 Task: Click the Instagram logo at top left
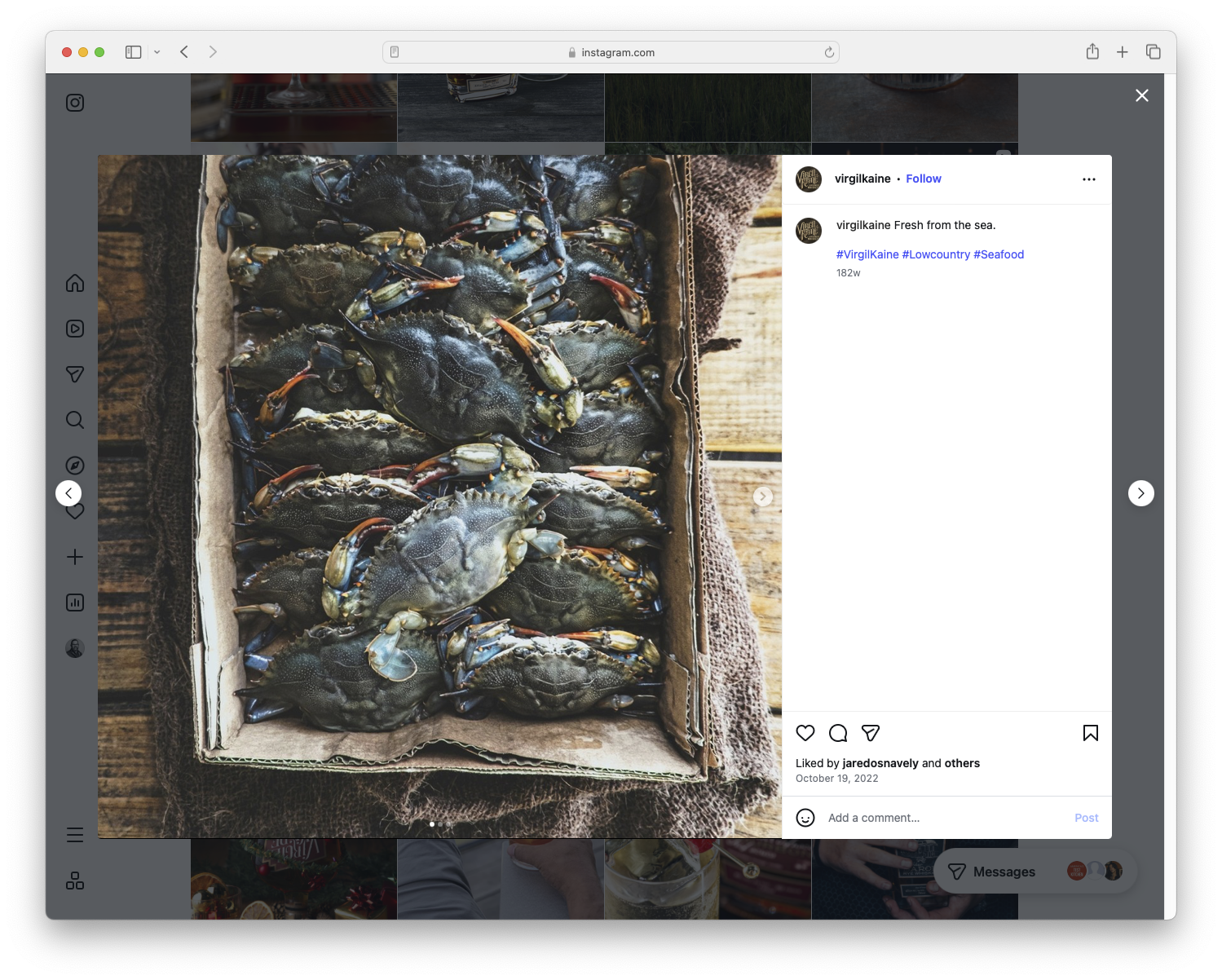(74, 103)
